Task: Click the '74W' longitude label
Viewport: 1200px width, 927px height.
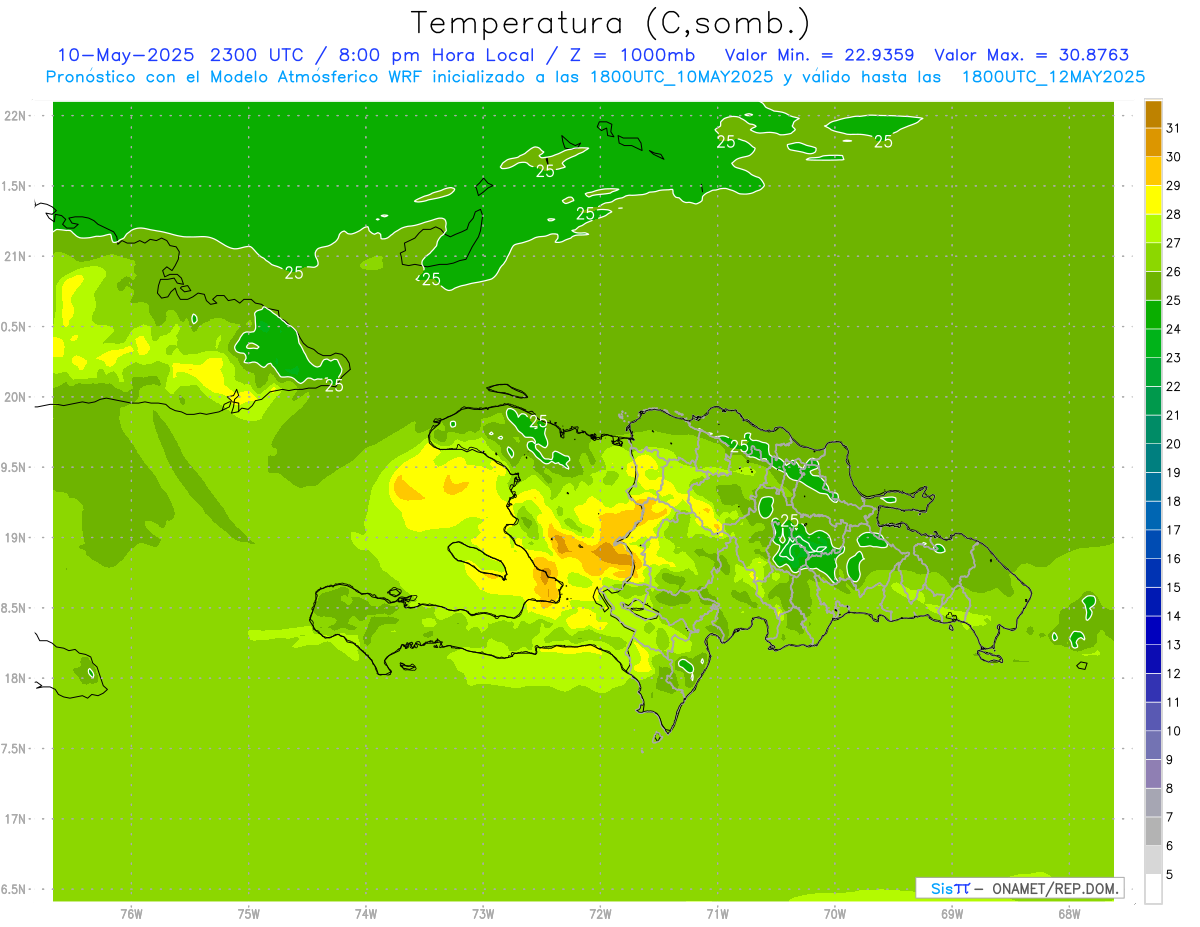Action: pyautogui.click(x=366, y=914)
